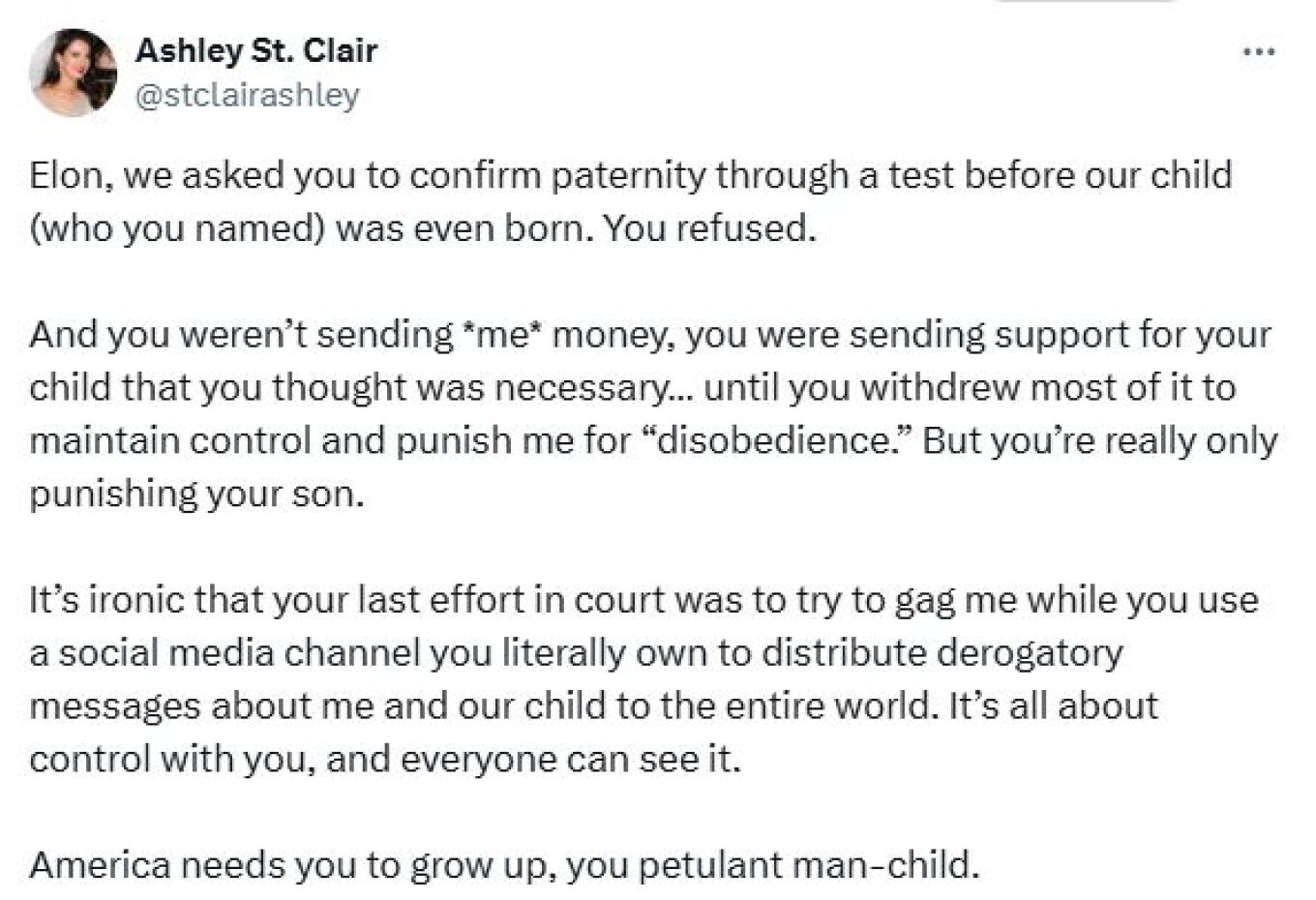Open the more options three-dot menu
The image size is (1316, 900).
click(x=1258, y=52)
